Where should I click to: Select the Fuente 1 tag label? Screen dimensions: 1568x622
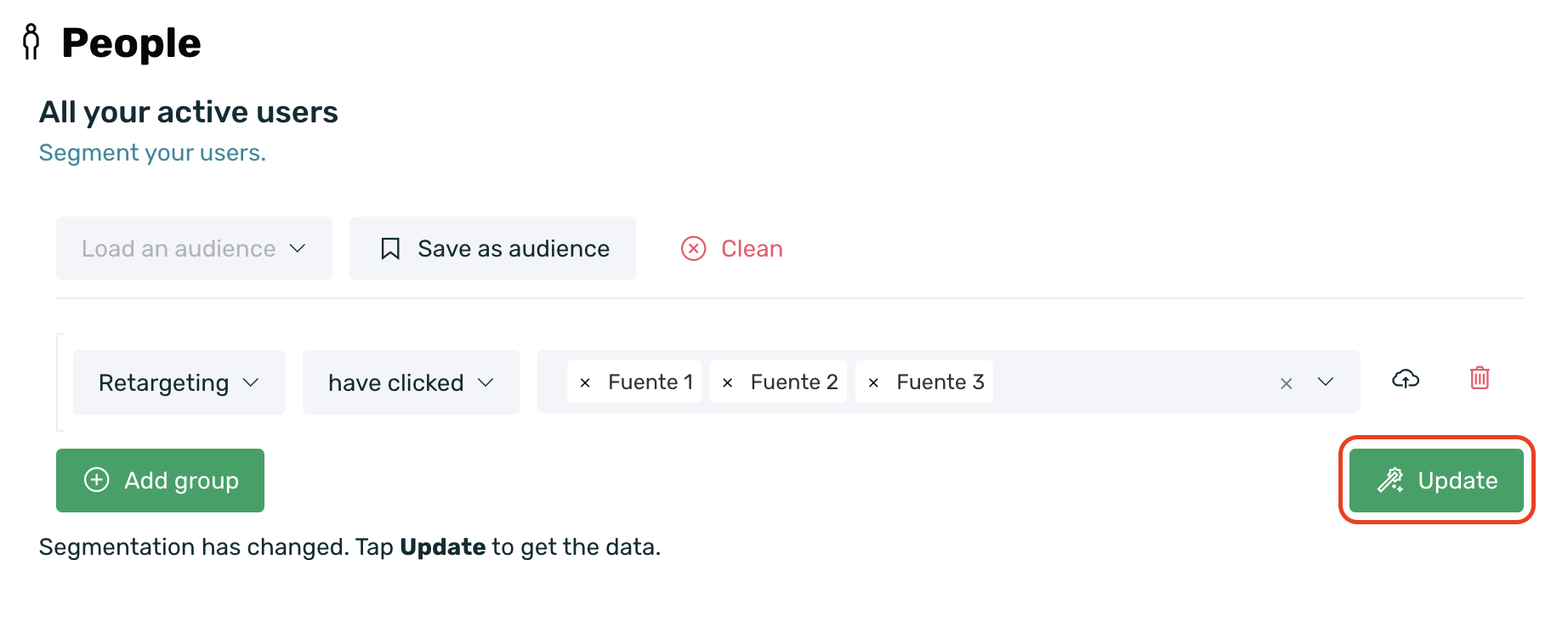tap(650, 382)
